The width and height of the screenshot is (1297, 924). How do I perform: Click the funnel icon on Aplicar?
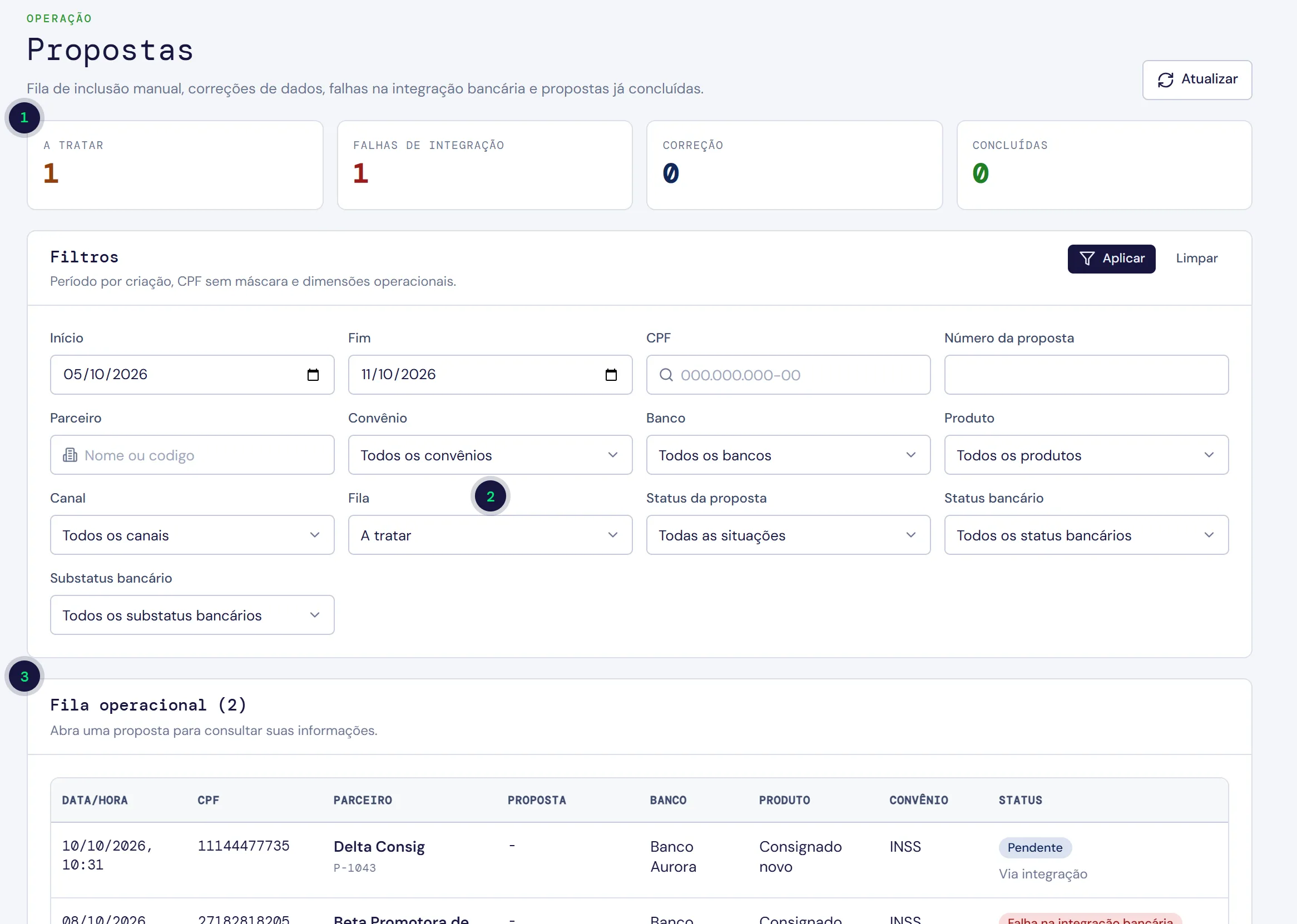[1086, 259]
